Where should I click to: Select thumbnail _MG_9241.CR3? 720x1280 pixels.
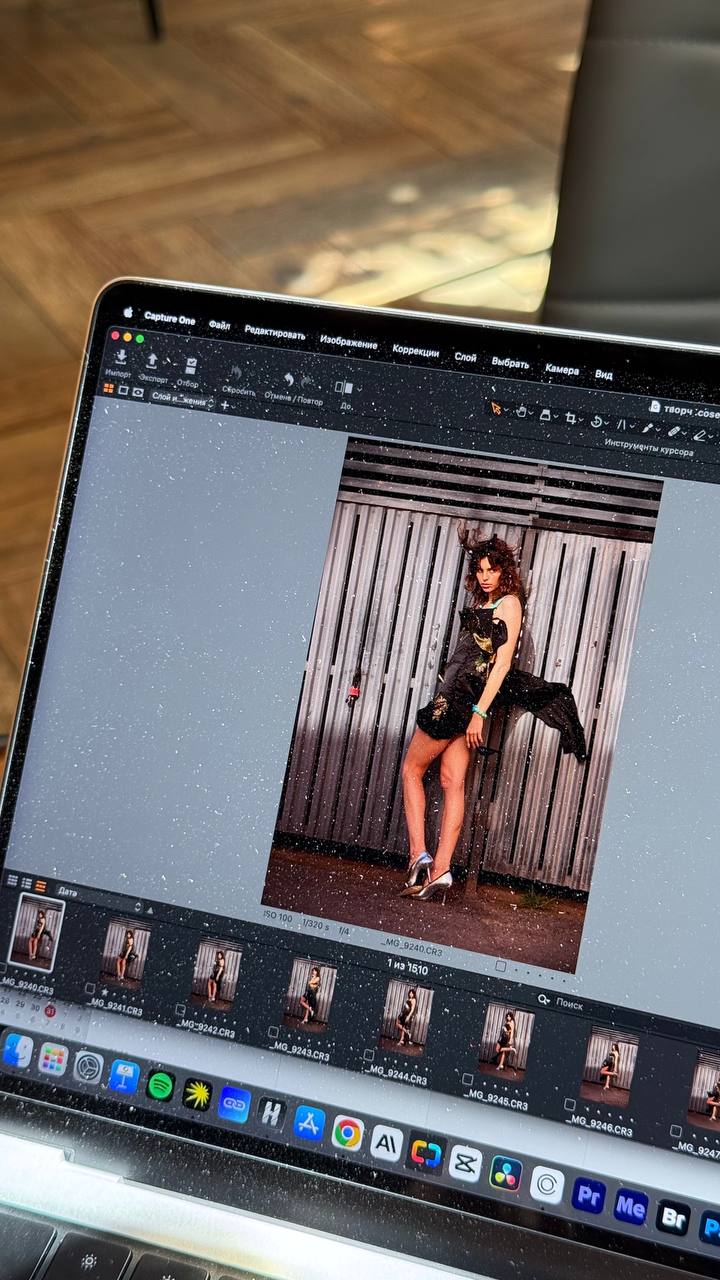point(127,953)
